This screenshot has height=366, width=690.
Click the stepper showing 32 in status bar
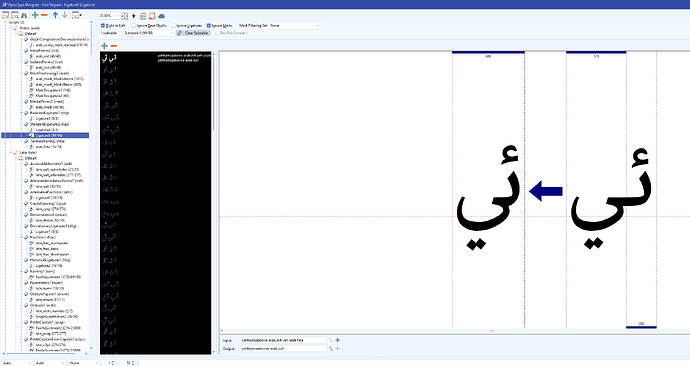coord(128,363)
